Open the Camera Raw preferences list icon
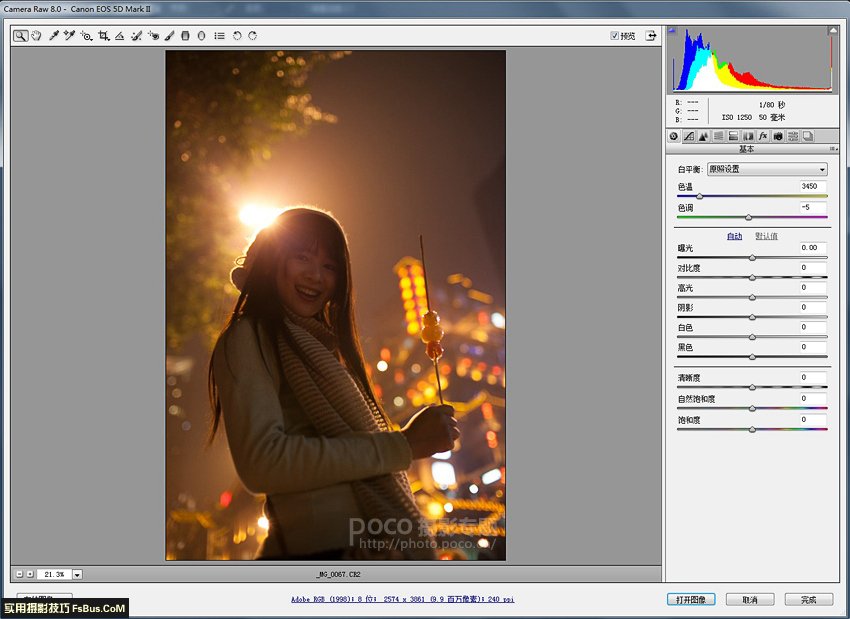The height and width of the screenshot is (619, 850). [219, 35]
